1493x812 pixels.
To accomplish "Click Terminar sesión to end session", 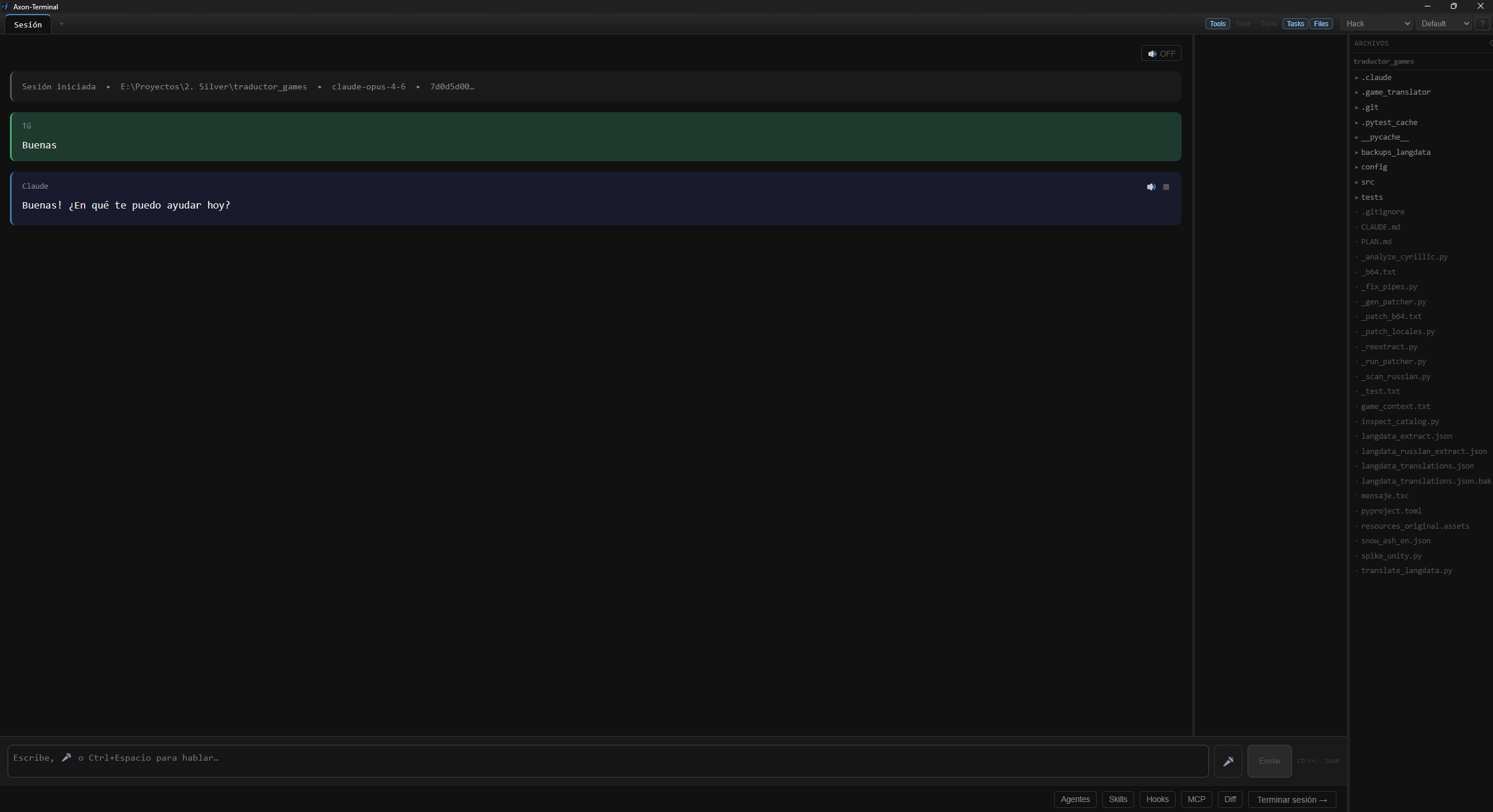I will (1292, 799).
